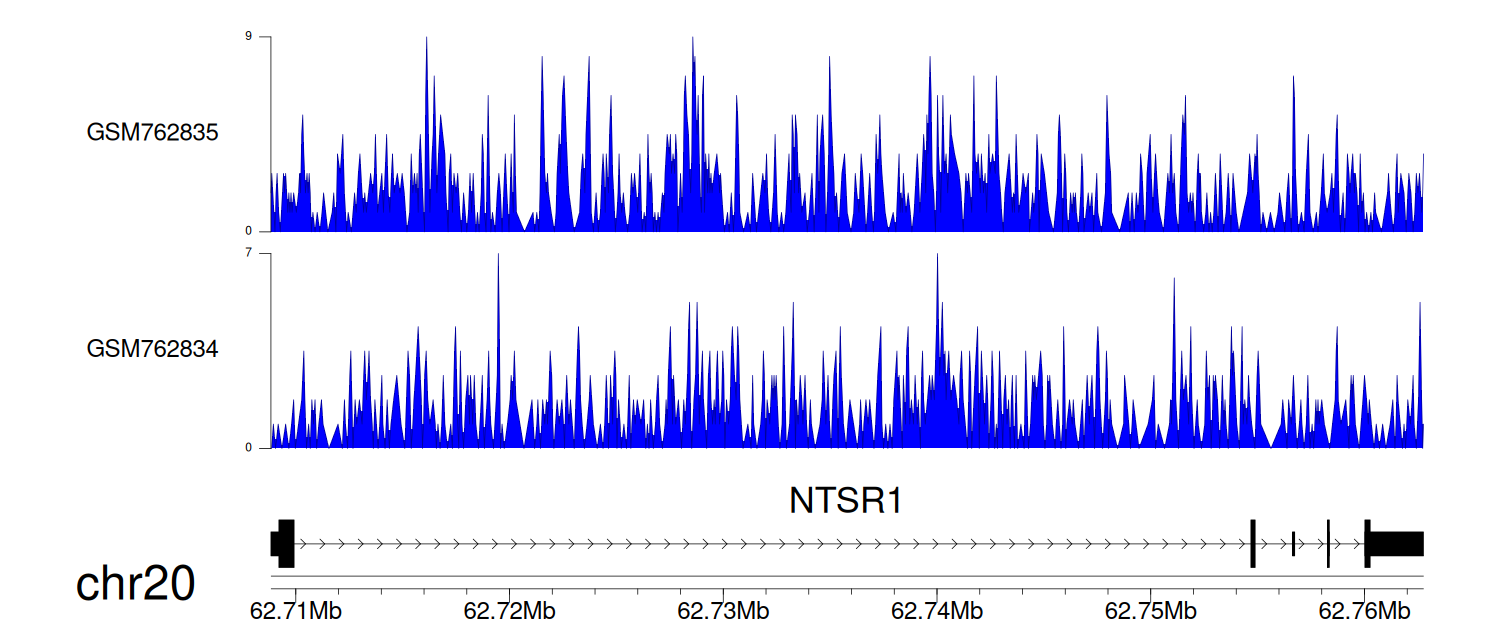The height and width of the screenshot is (640, 1500).
Task: Click the 62.71Mb axis tick label
Action: (296, 609)
